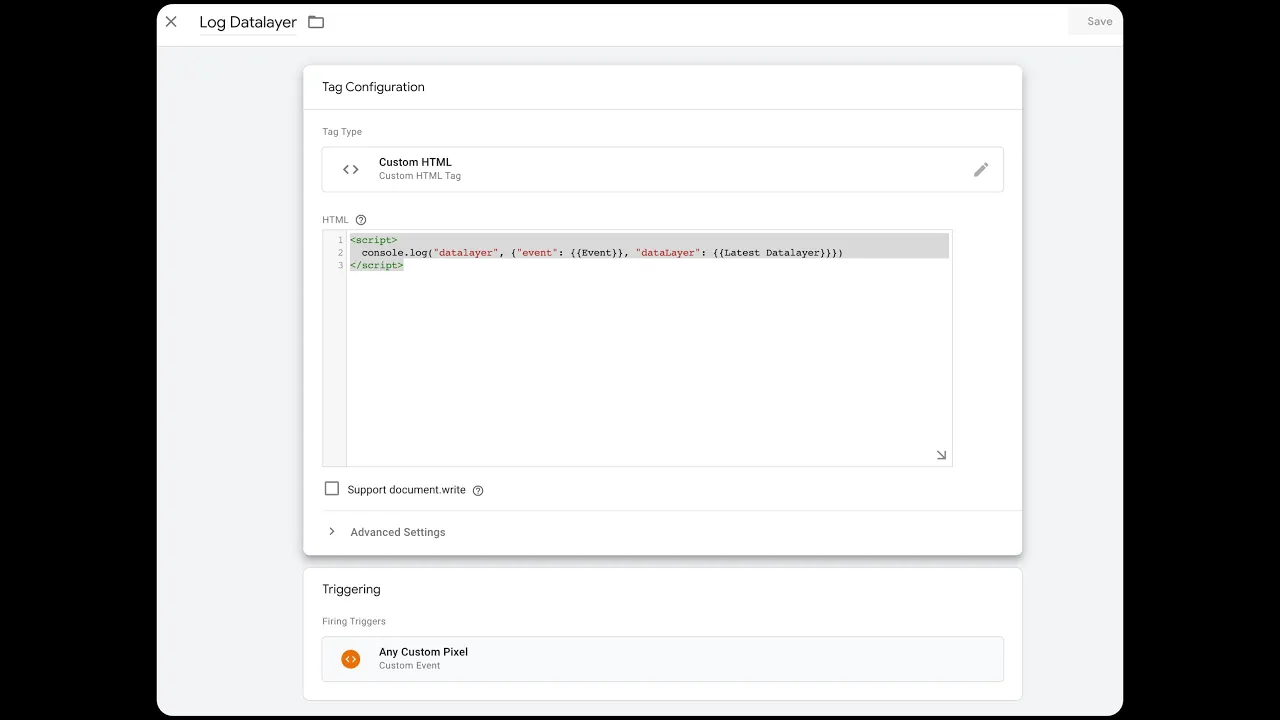Open the HTML field help icon
This screenshot has width=1280, height=720.
click(x=361, y=220)
